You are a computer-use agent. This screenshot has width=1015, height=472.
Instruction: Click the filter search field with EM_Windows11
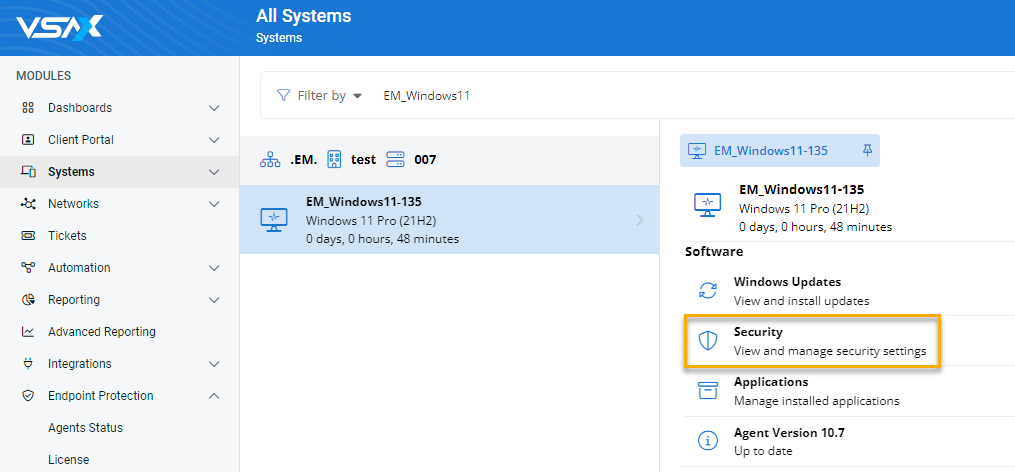(x=600, y=96)
